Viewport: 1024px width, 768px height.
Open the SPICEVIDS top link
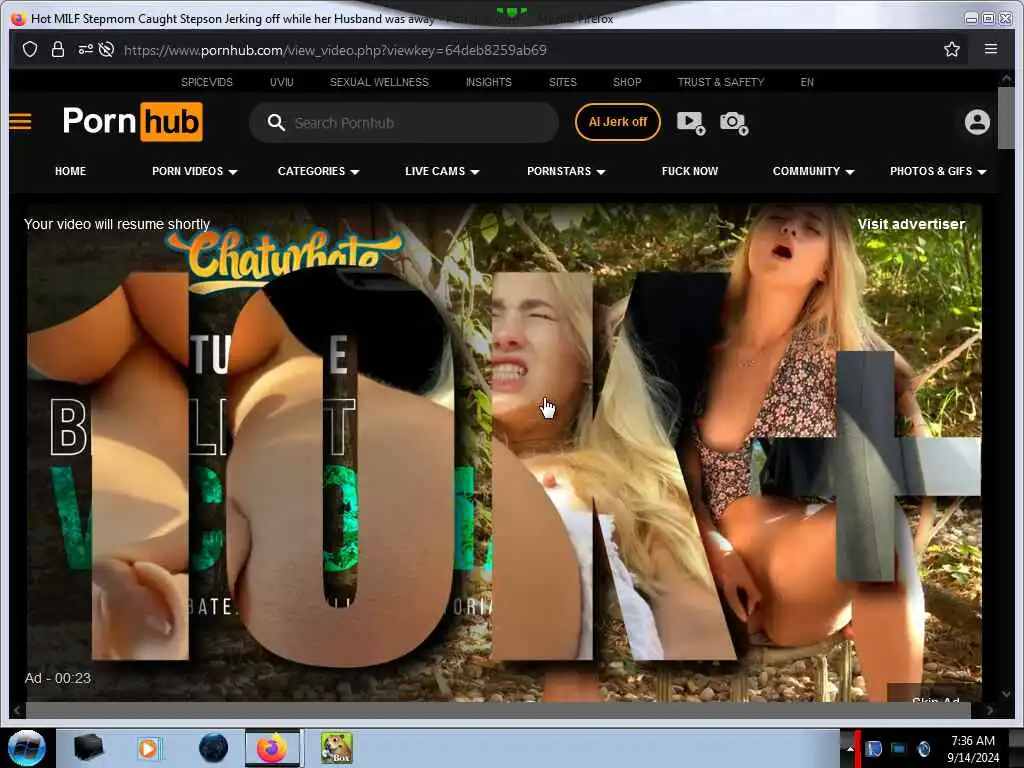207,82
